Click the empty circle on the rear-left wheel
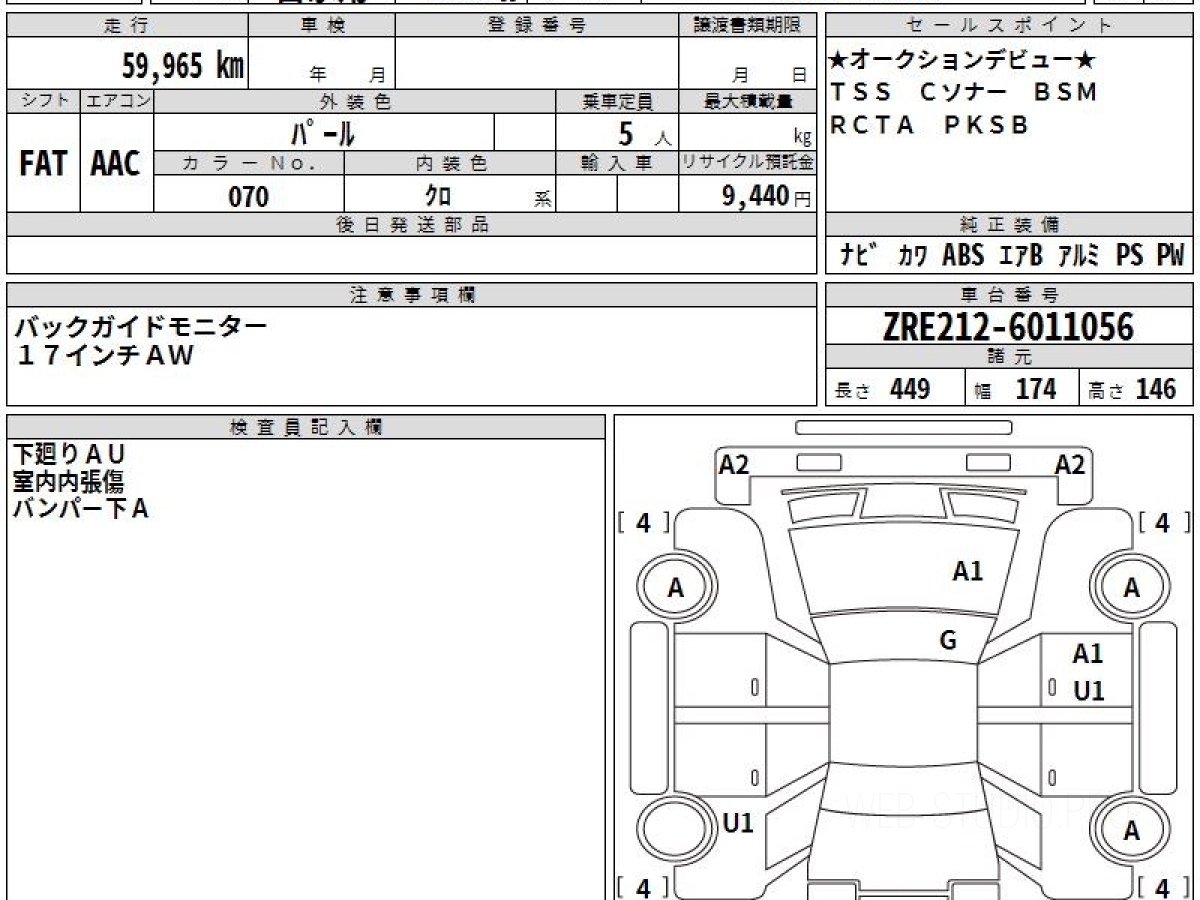This screenshot has height=900, width=1200. 676,830
